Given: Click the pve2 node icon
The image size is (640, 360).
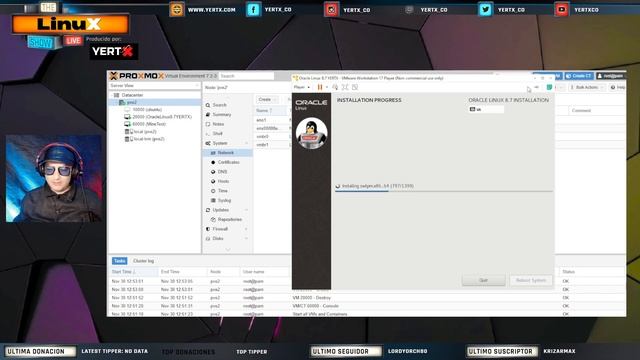Looking at the screenshot, I should 122,102.
